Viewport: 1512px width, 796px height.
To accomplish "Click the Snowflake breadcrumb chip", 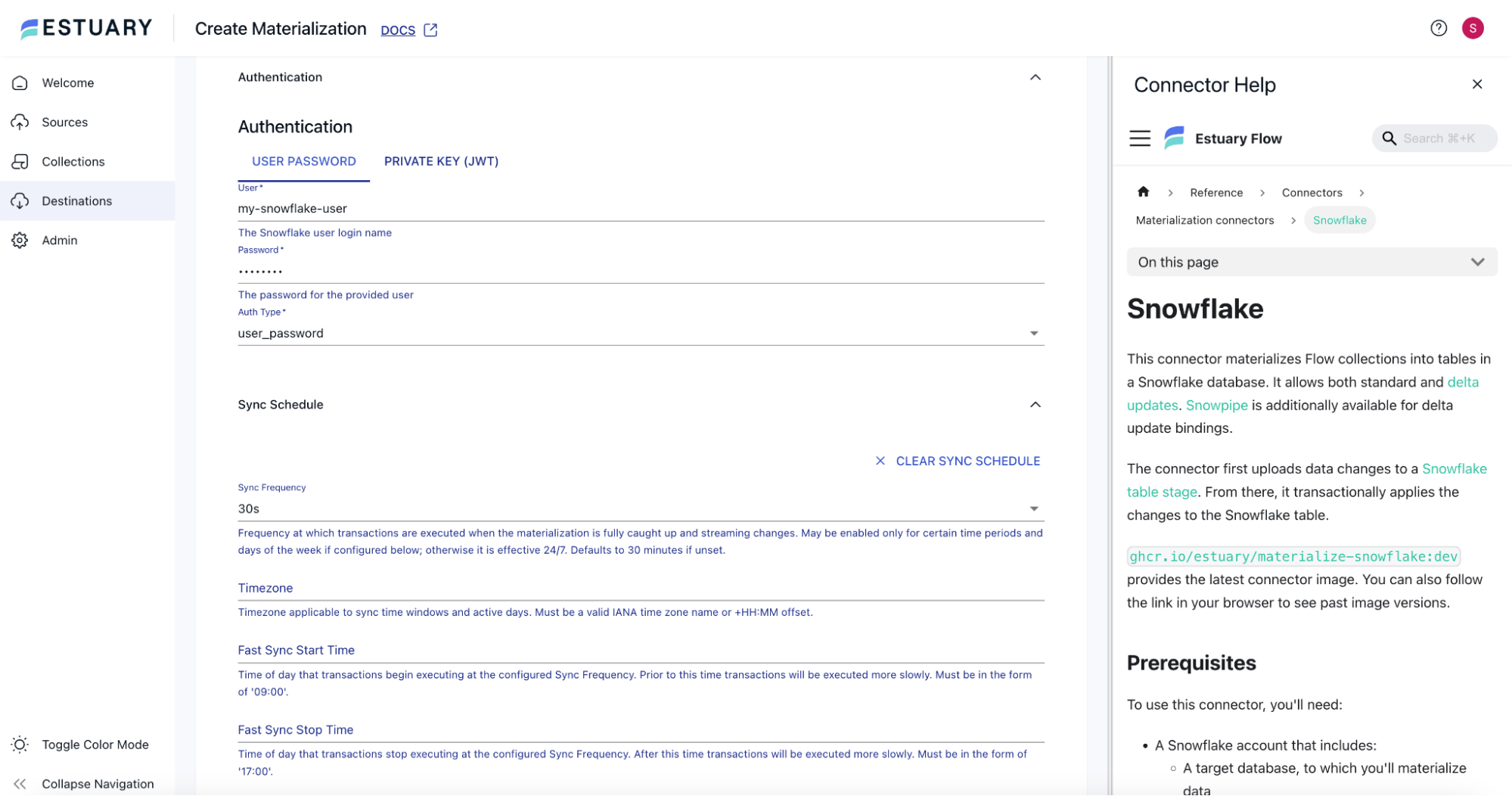I will pyautogui.click(x=1339, y=220).
